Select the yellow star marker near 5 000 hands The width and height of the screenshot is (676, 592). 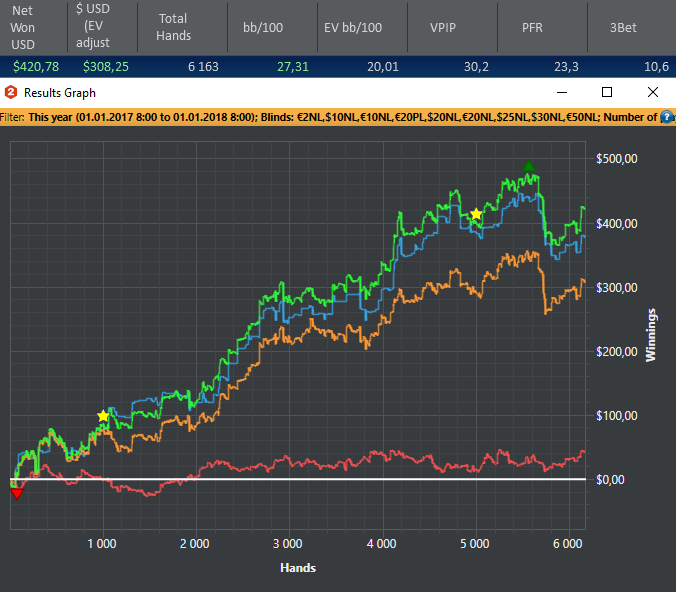(476, 214)
